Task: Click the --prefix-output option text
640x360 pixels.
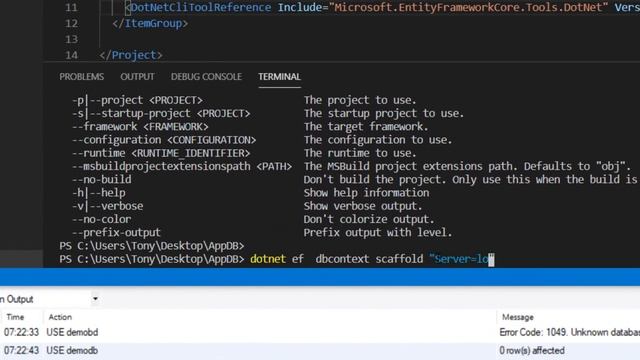Action: pos(116,233)
